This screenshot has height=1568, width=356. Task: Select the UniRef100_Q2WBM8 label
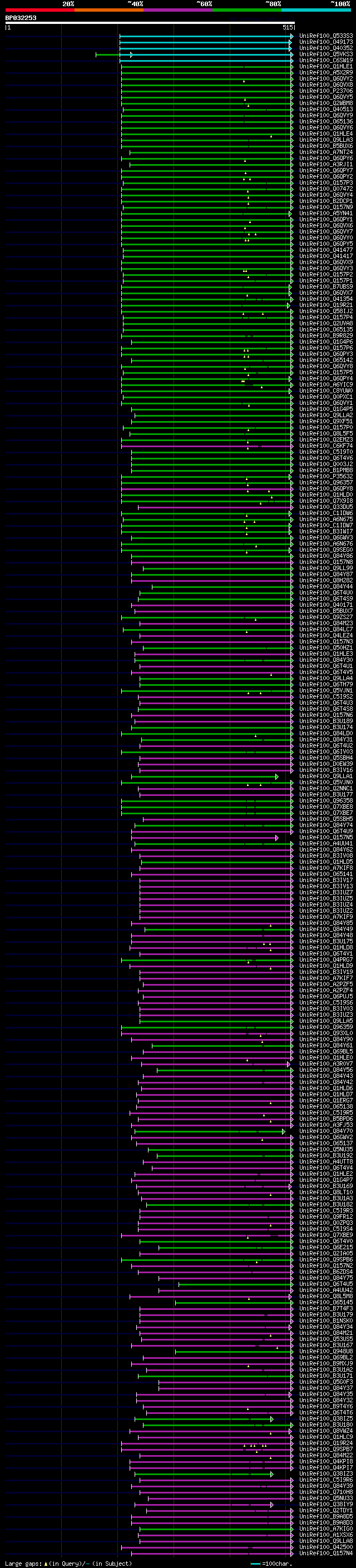pyautogui.click(x=326, y=103)
